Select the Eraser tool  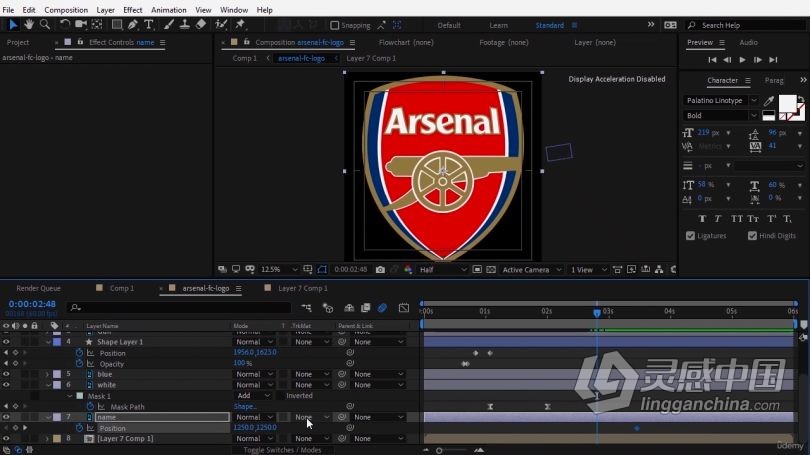201,24
